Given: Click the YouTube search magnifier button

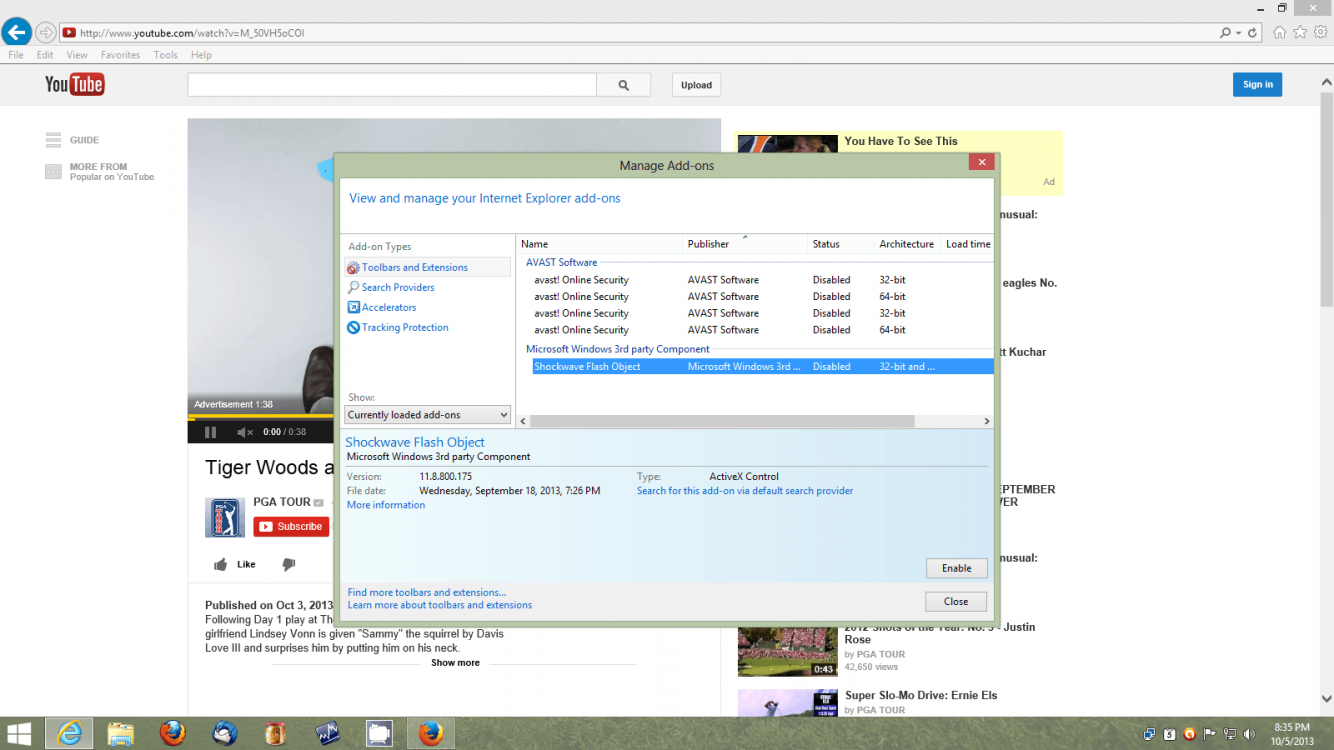Looking at the screenshot, I should tap(623, 85).
